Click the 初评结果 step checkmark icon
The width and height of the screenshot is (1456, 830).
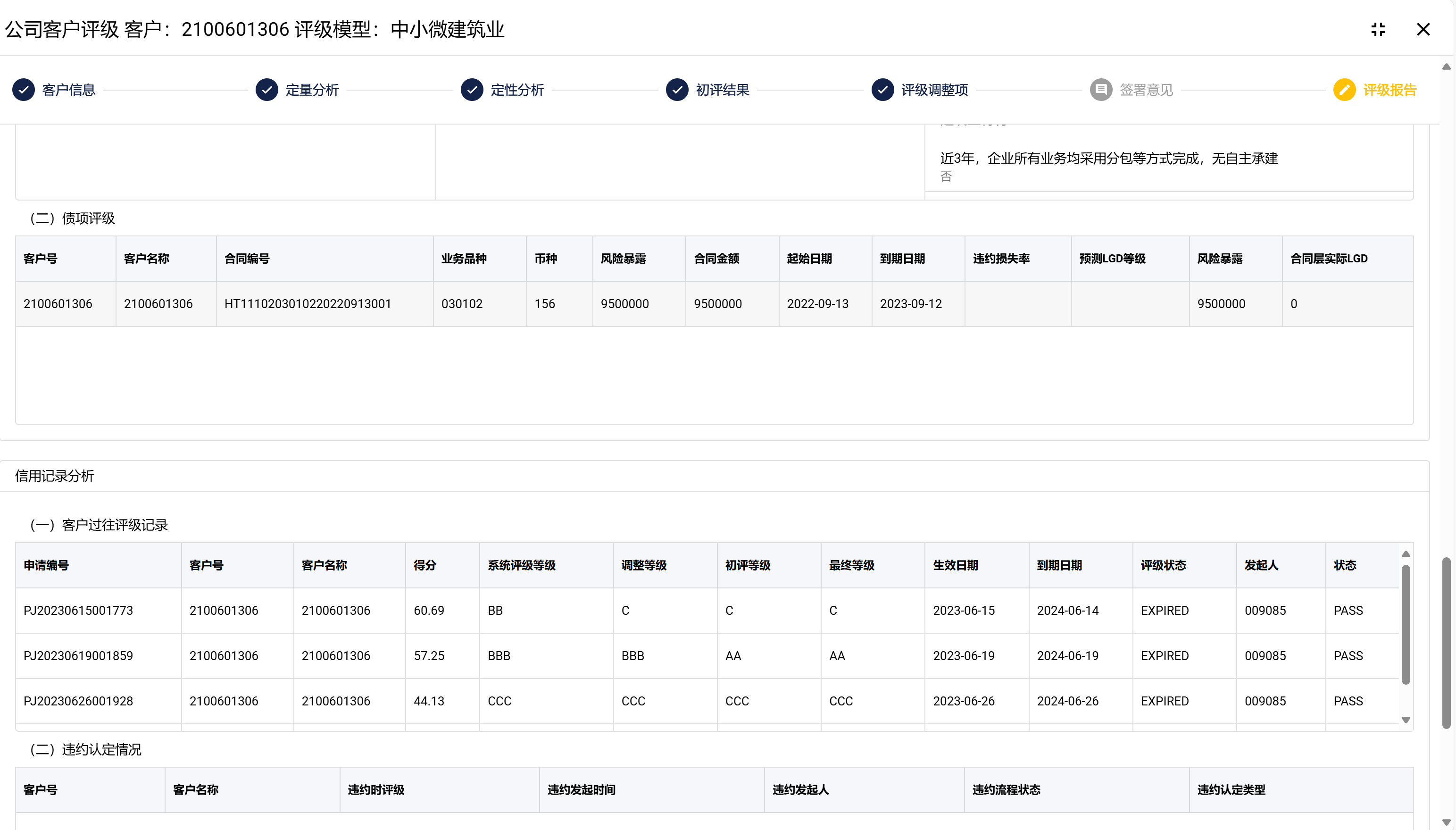click(x=677, y=90)
